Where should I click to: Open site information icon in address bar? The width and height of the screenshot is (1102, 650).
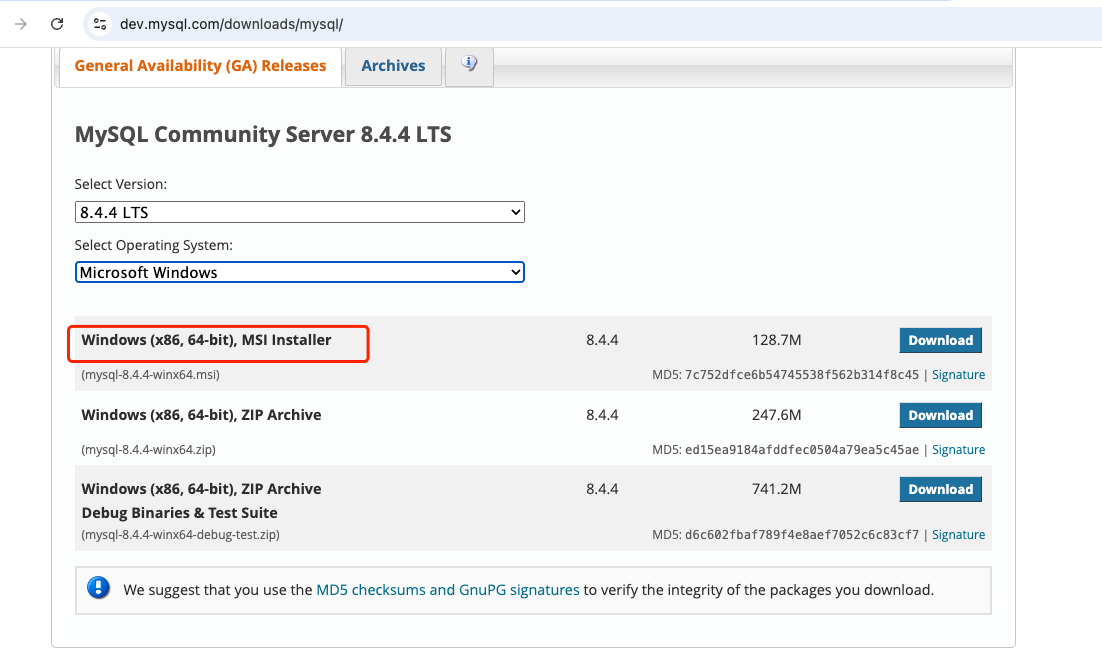(100, 24)
